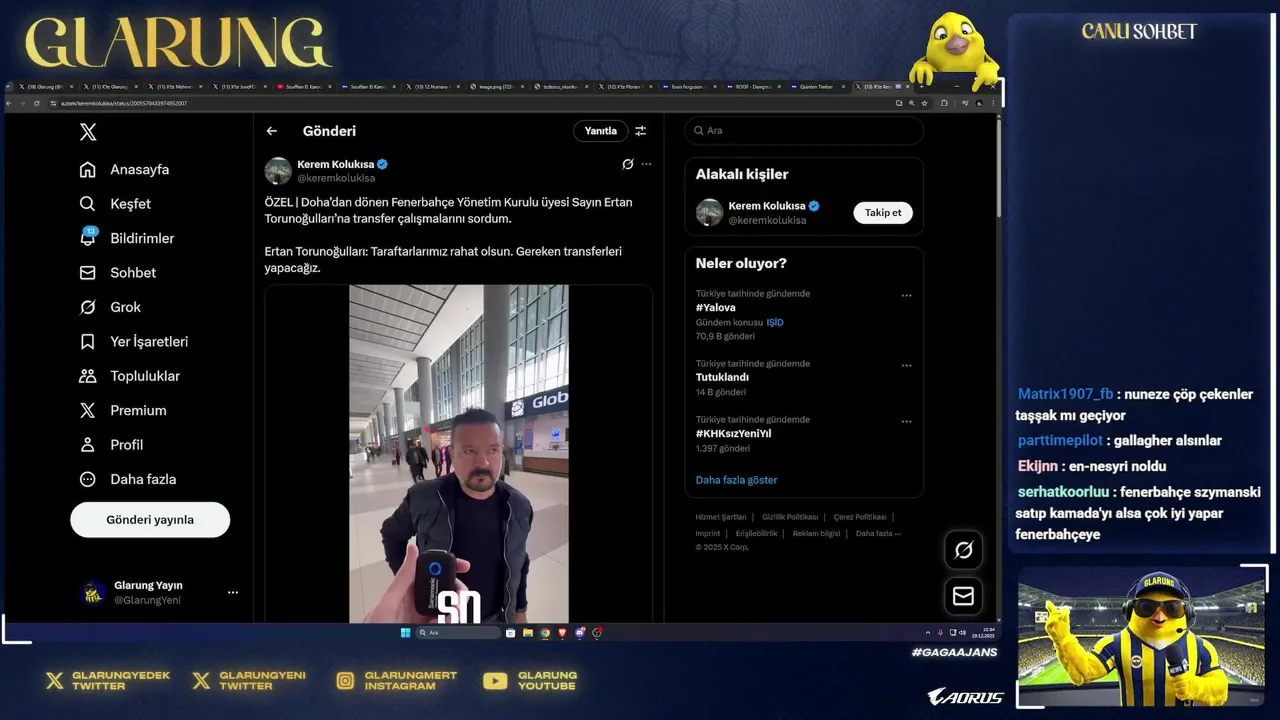
Task: Click the X logo in the sidebar
Action: (x=88, y=132)
